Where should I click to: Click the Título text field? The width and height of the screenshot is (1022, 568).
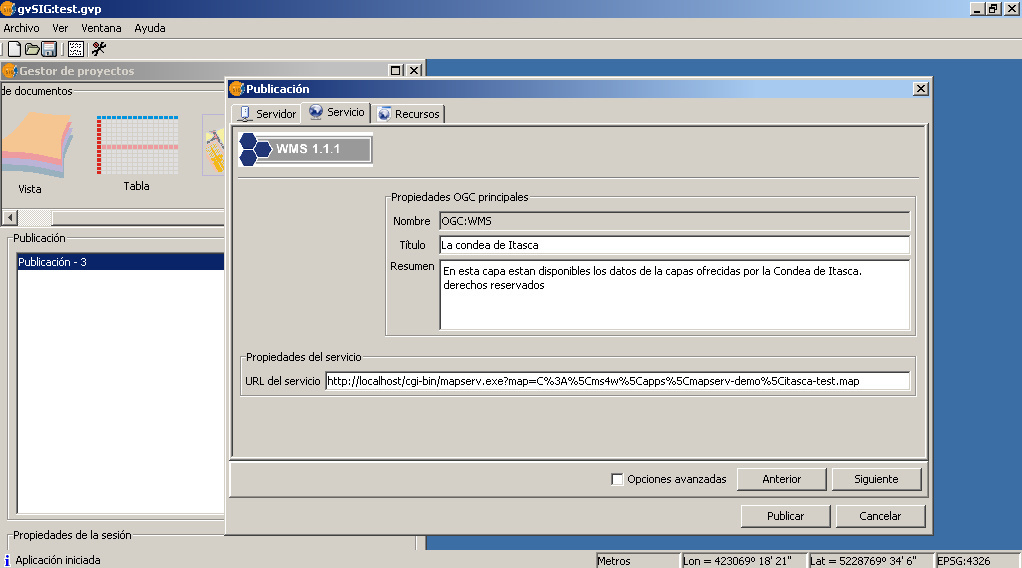(x=673, y=245)
